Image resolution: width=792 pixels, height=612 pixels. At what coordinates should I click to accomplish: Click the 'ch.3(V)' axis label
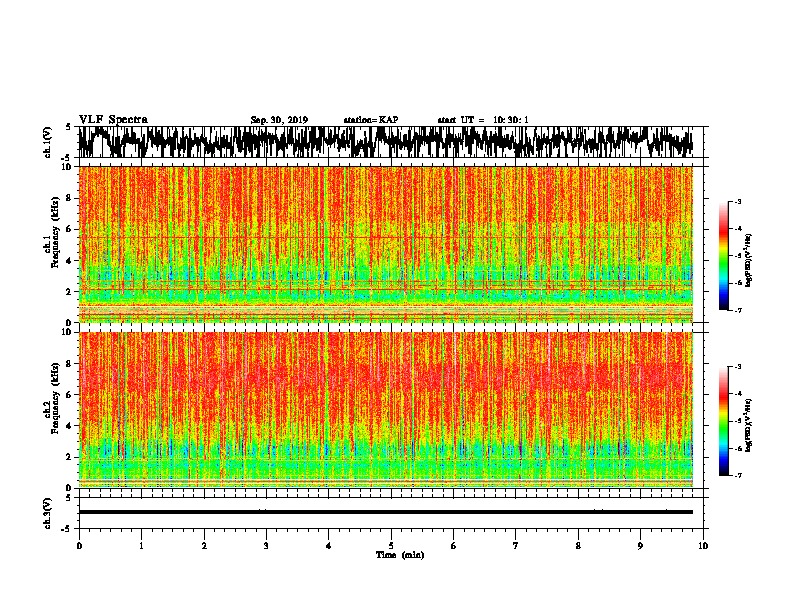[48, 513]
